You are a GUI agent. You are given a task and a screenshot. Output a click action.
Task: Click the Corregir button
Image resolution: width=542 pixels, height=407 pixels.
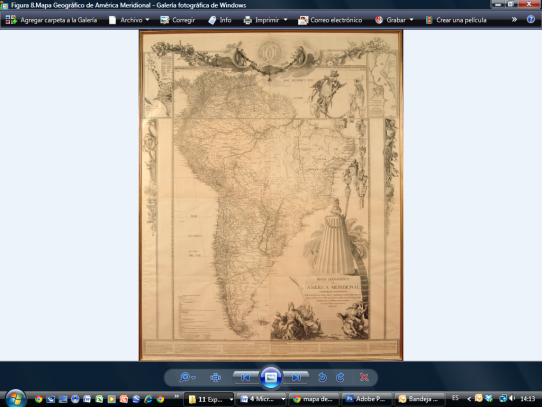178,20
